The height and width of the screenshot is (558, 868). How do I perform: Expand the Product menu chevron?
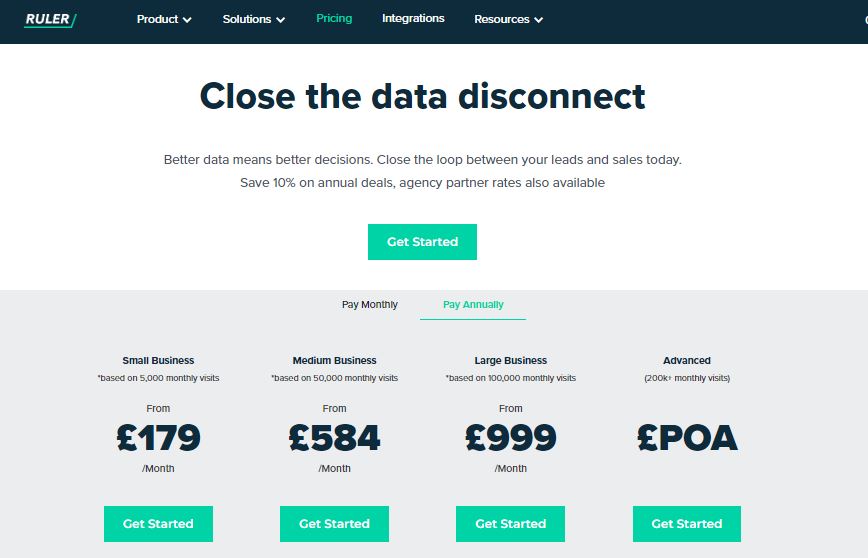point(187,20)
